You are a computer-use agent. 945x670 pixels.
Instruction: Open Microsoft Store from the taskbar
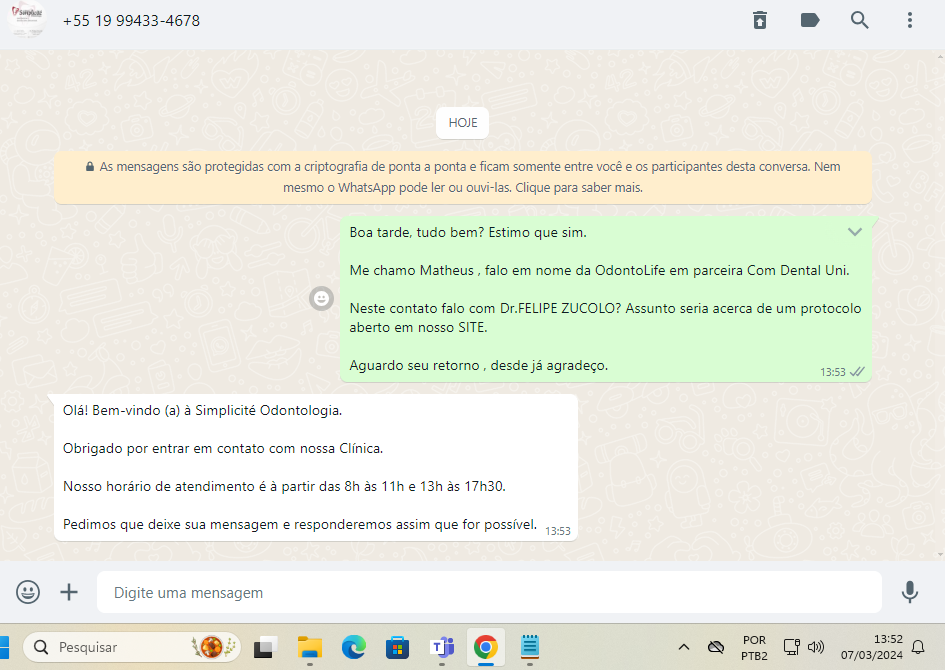tap(397, 647)
